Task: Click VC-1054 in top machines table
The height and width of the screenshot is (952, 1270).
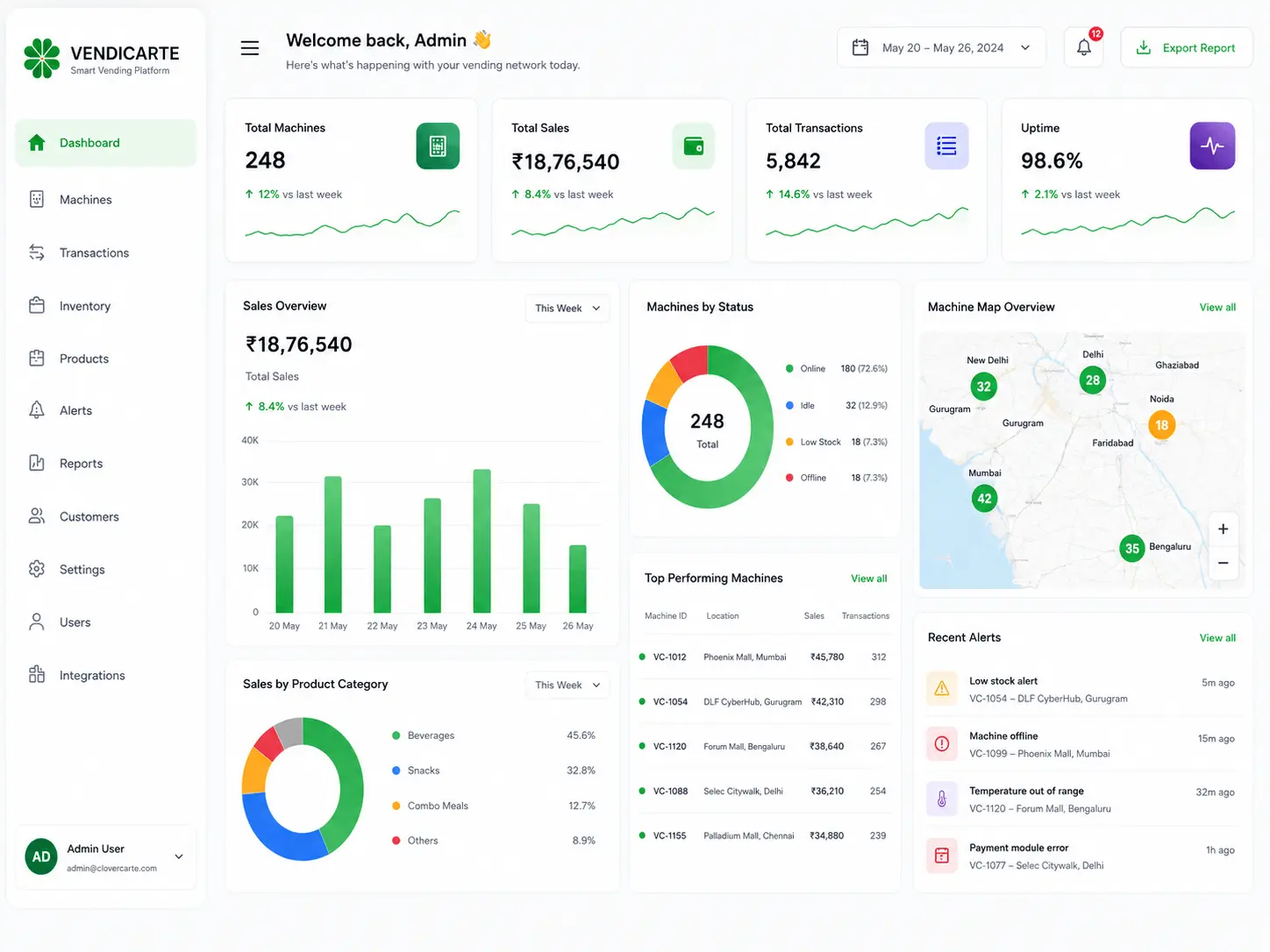Action: [x=670, y=701]
